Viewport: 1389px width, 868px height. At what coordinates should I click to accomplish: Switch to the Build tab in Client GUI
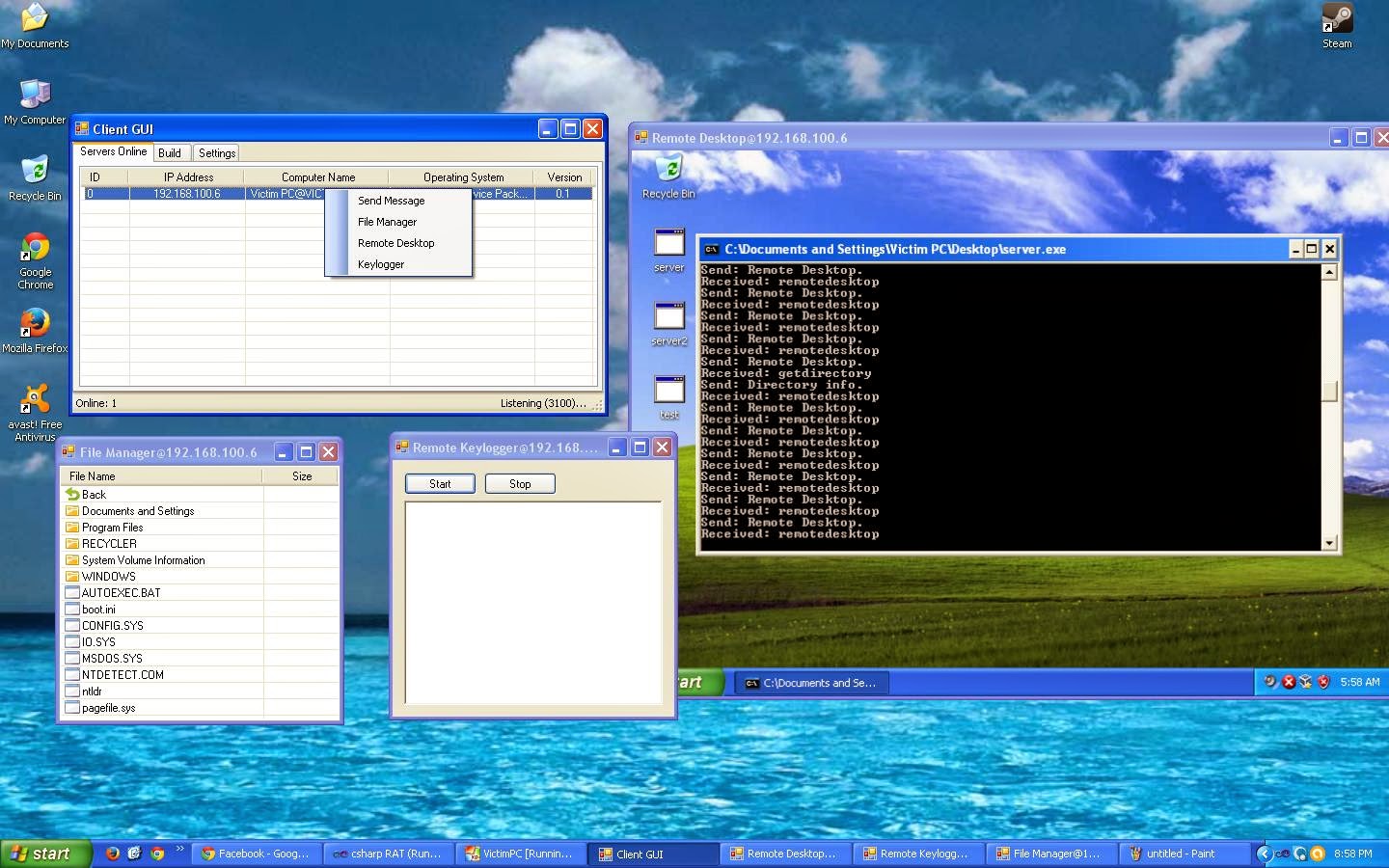pyautogui.click(x=171, y=152)
